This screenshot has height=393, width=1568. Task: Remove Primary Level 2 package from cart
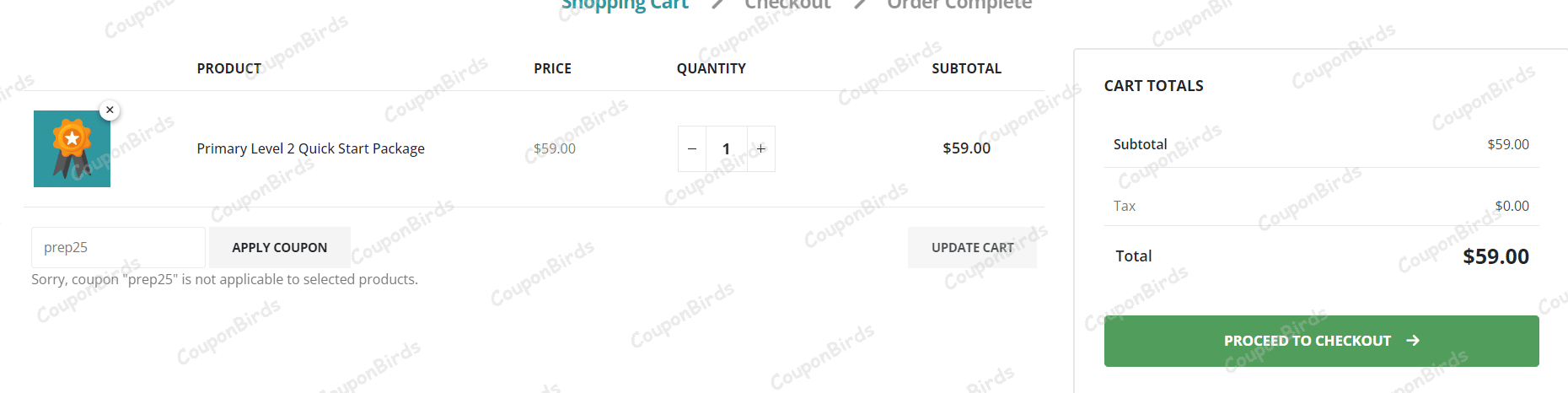110,110
